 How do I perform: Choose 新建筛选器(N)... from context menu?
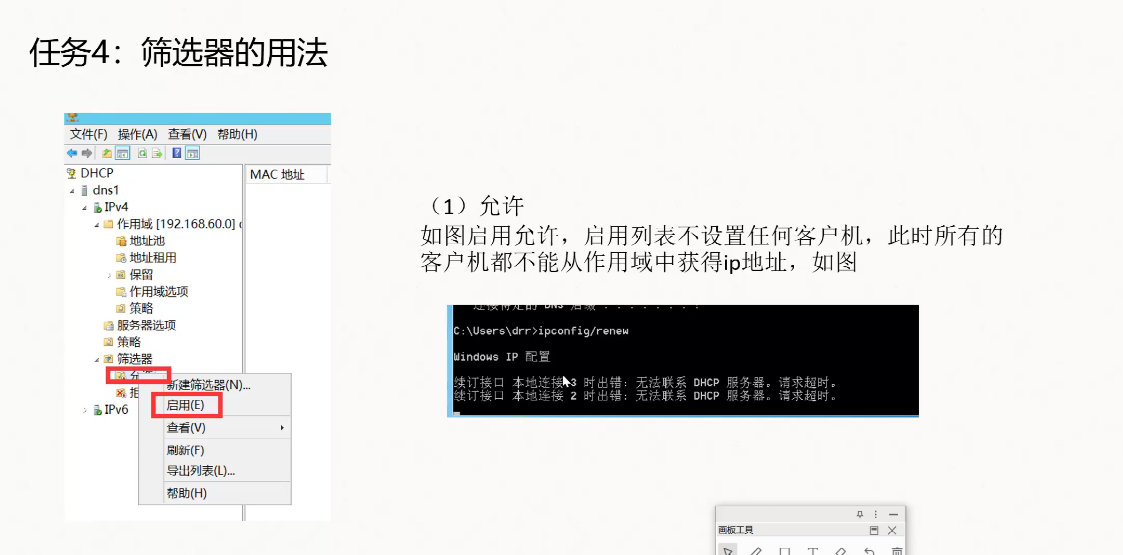click(x=208, y=385)
